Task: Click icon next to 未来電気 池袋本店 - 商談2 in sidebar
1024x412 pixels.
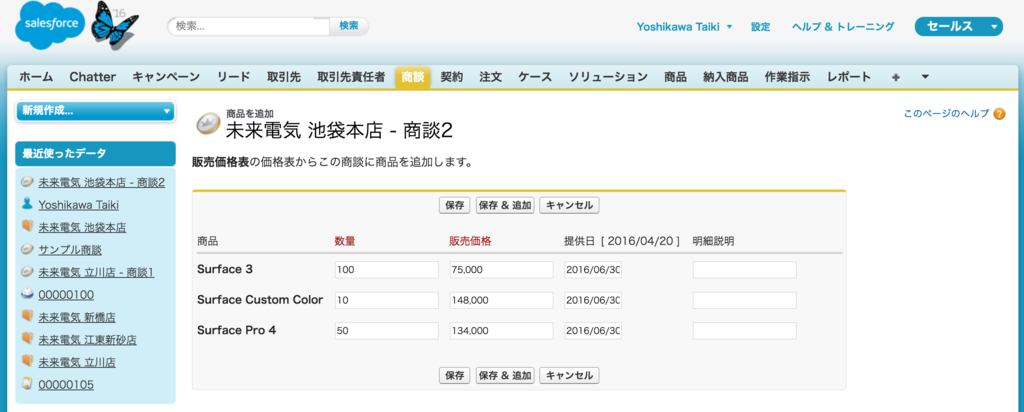Action: [27, 182]
